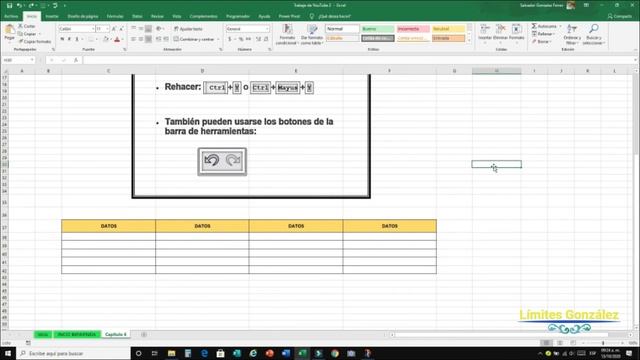Click Combinar y centrar
This screenshot has height=360, width=640.
(194, 39)
